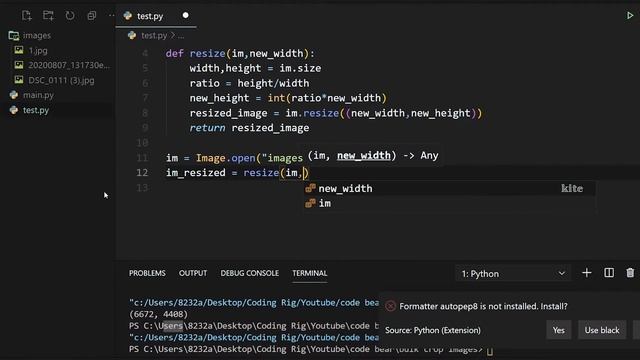
Task: Open the 1: Python terminal dropdown
Action: click(x=513, y=273)
